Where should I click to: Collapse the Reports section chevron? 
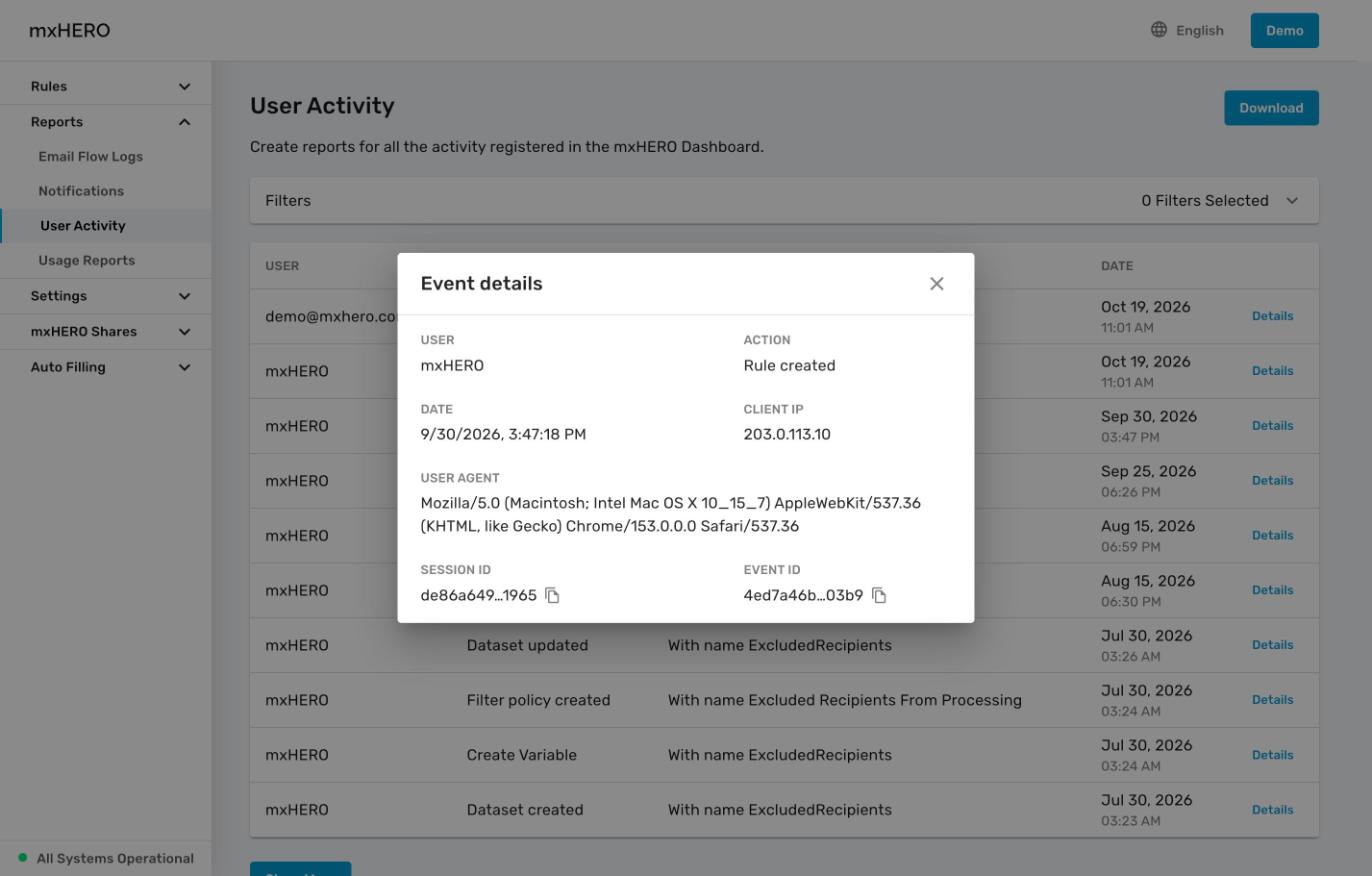click(x=184, y=122)
